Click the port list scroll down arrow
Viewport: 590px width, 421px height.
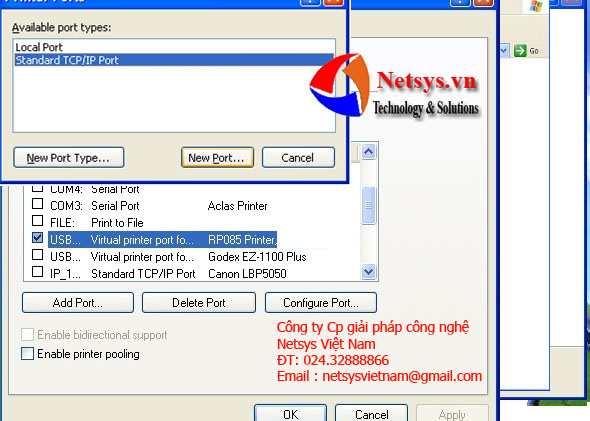coord(368,271)
